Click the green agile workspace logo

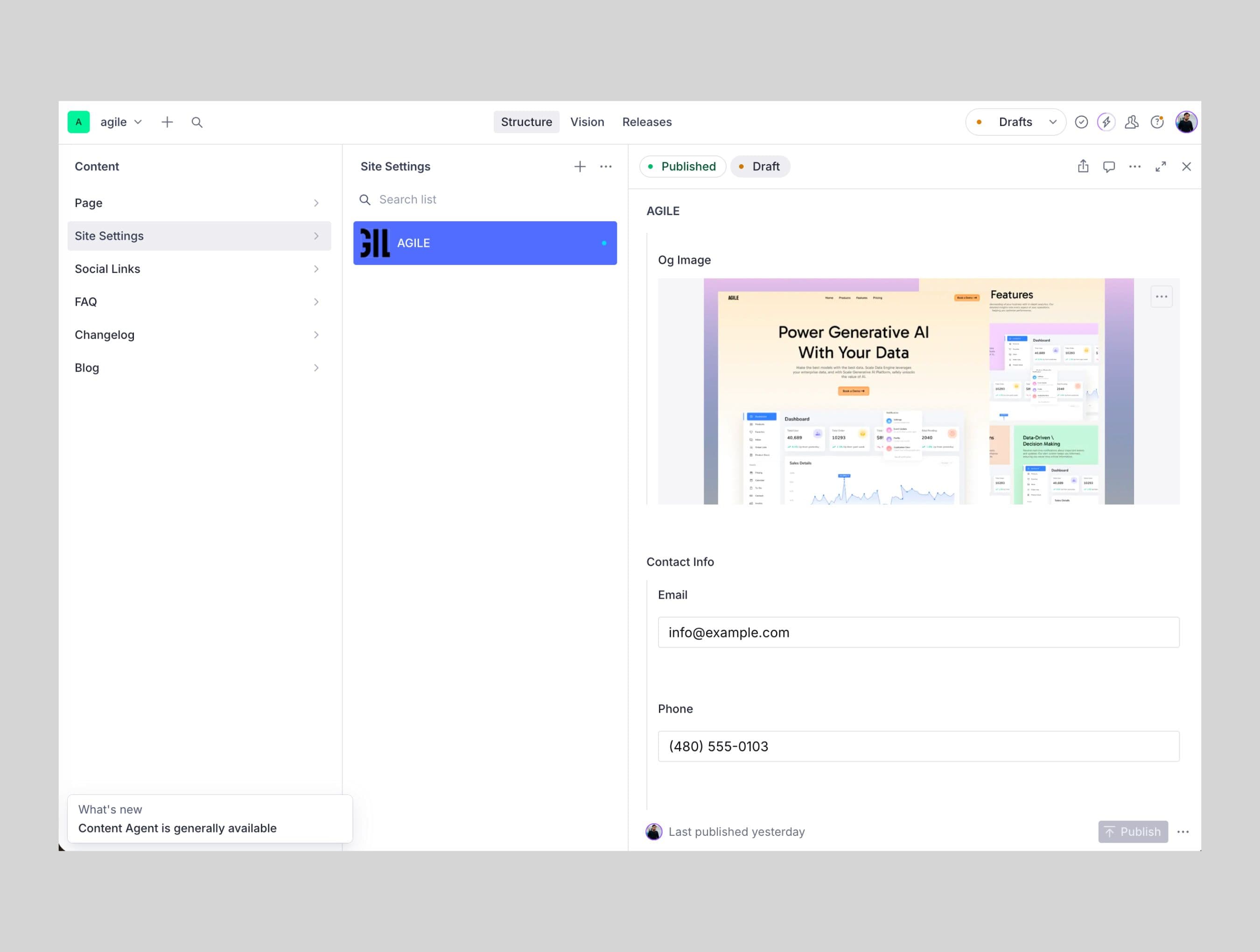tap(78, 122)
